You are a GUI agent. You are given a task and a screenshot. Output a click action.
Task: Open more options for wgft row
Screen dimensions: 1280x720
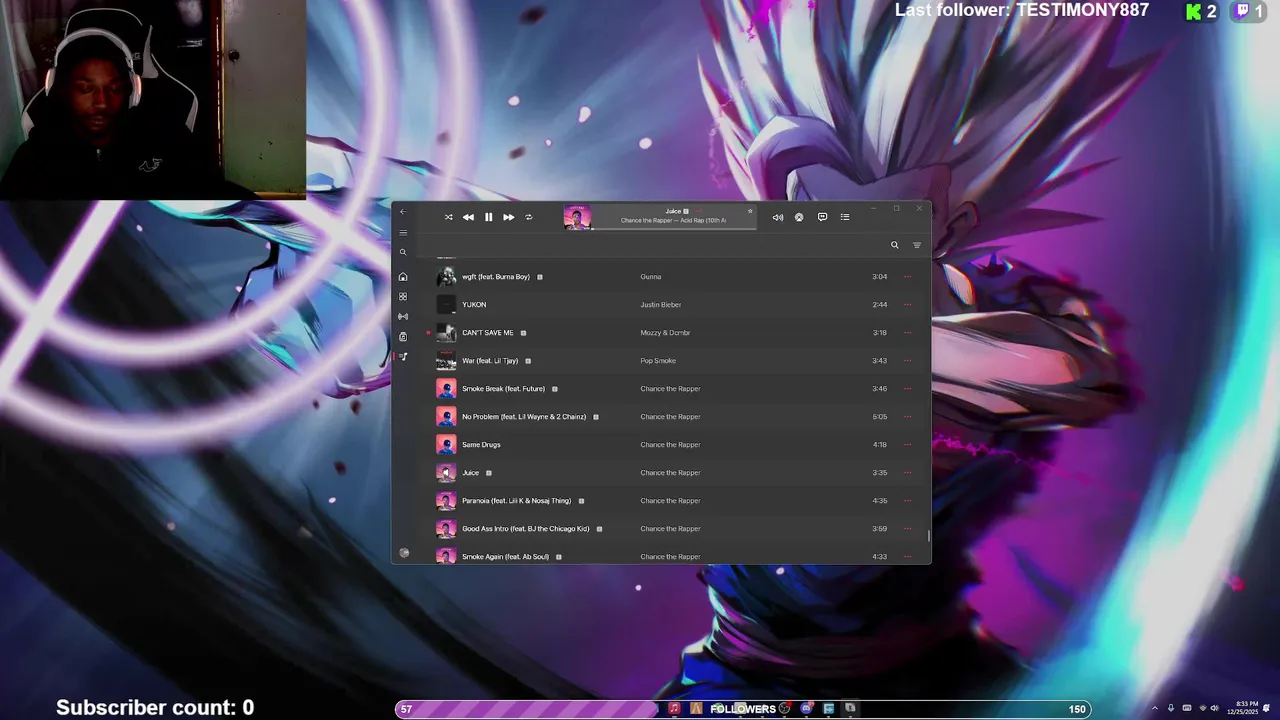[908, 277]
